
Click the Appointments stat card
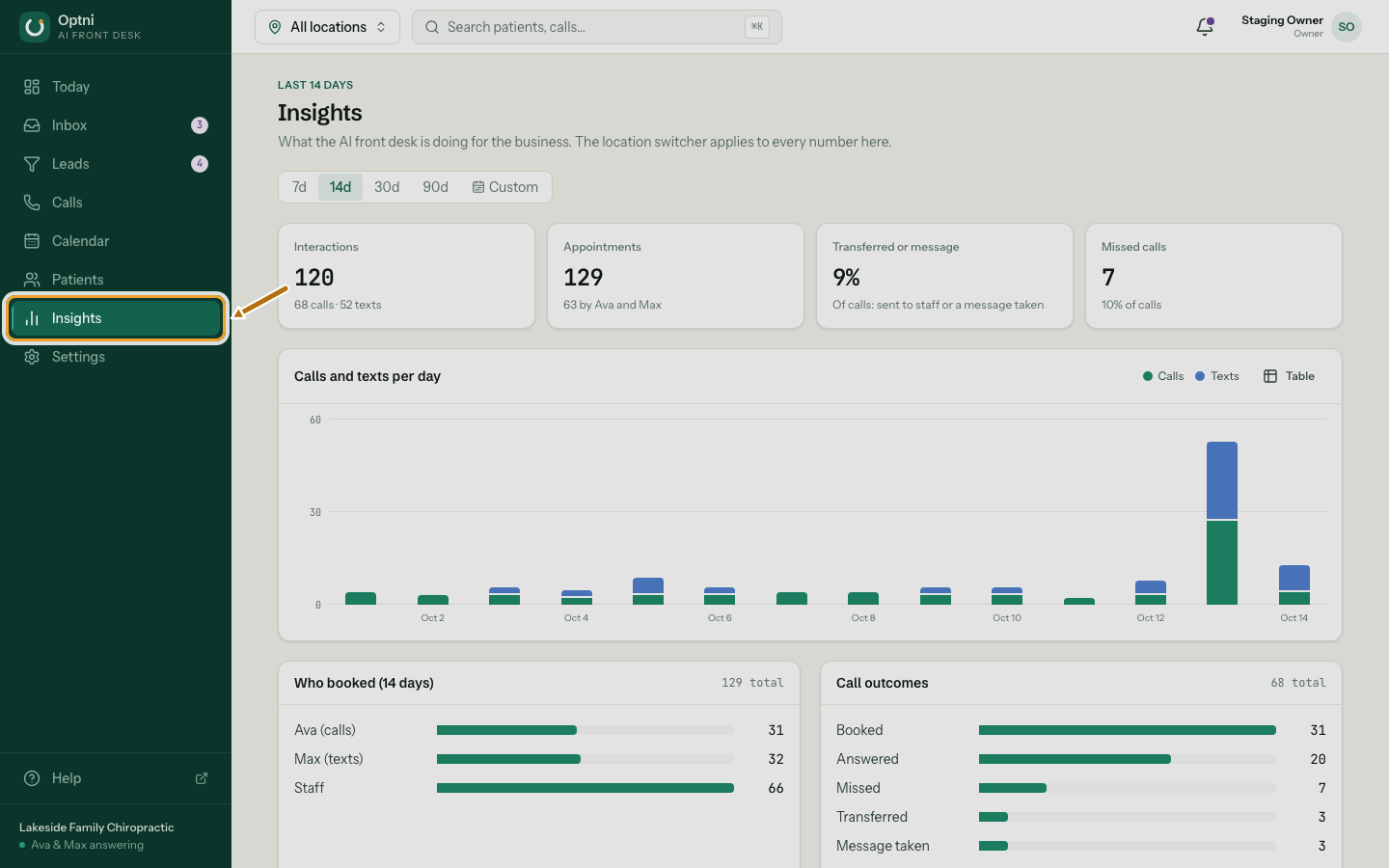point(675,276)
